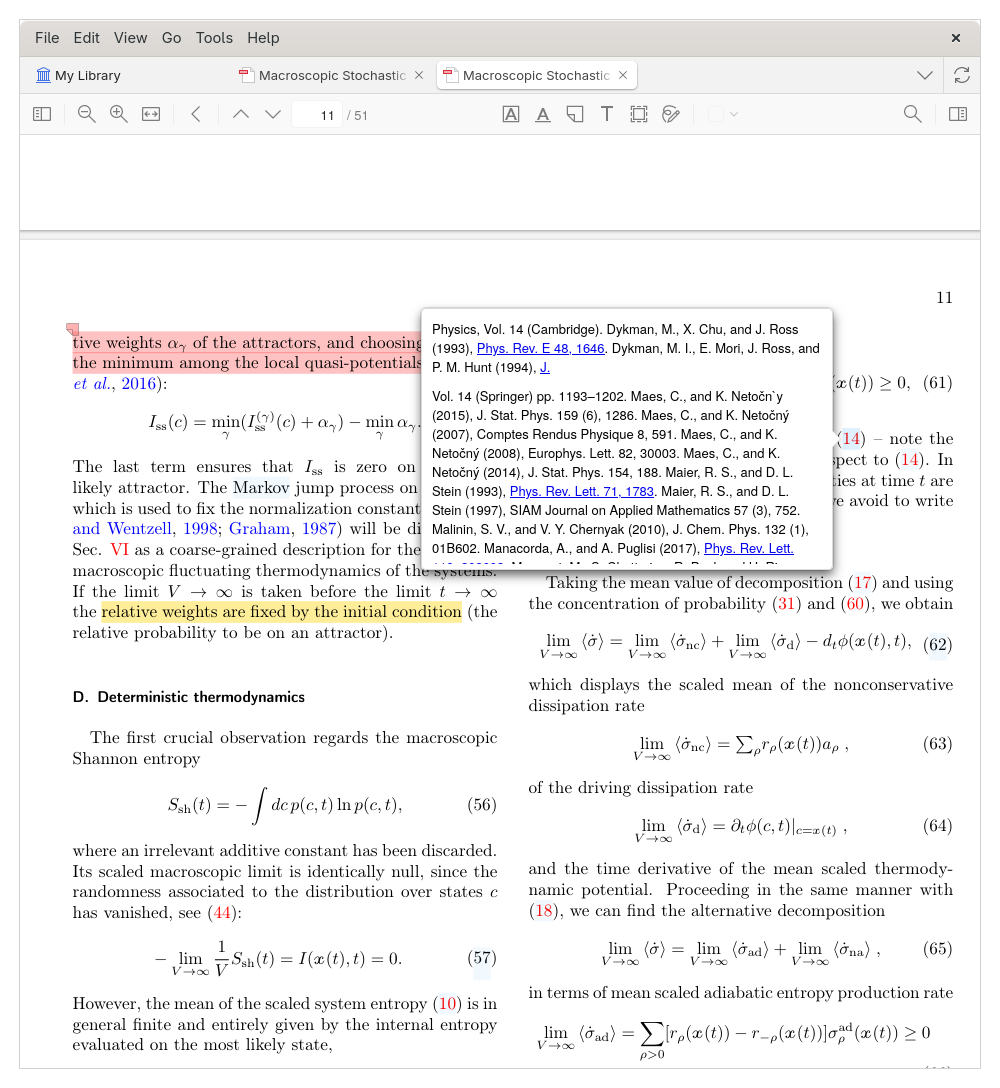Click the page number field showing 11
The width and height of the screenshot is (1000, 1088).
pyautogui.click(x=318, y=115)
